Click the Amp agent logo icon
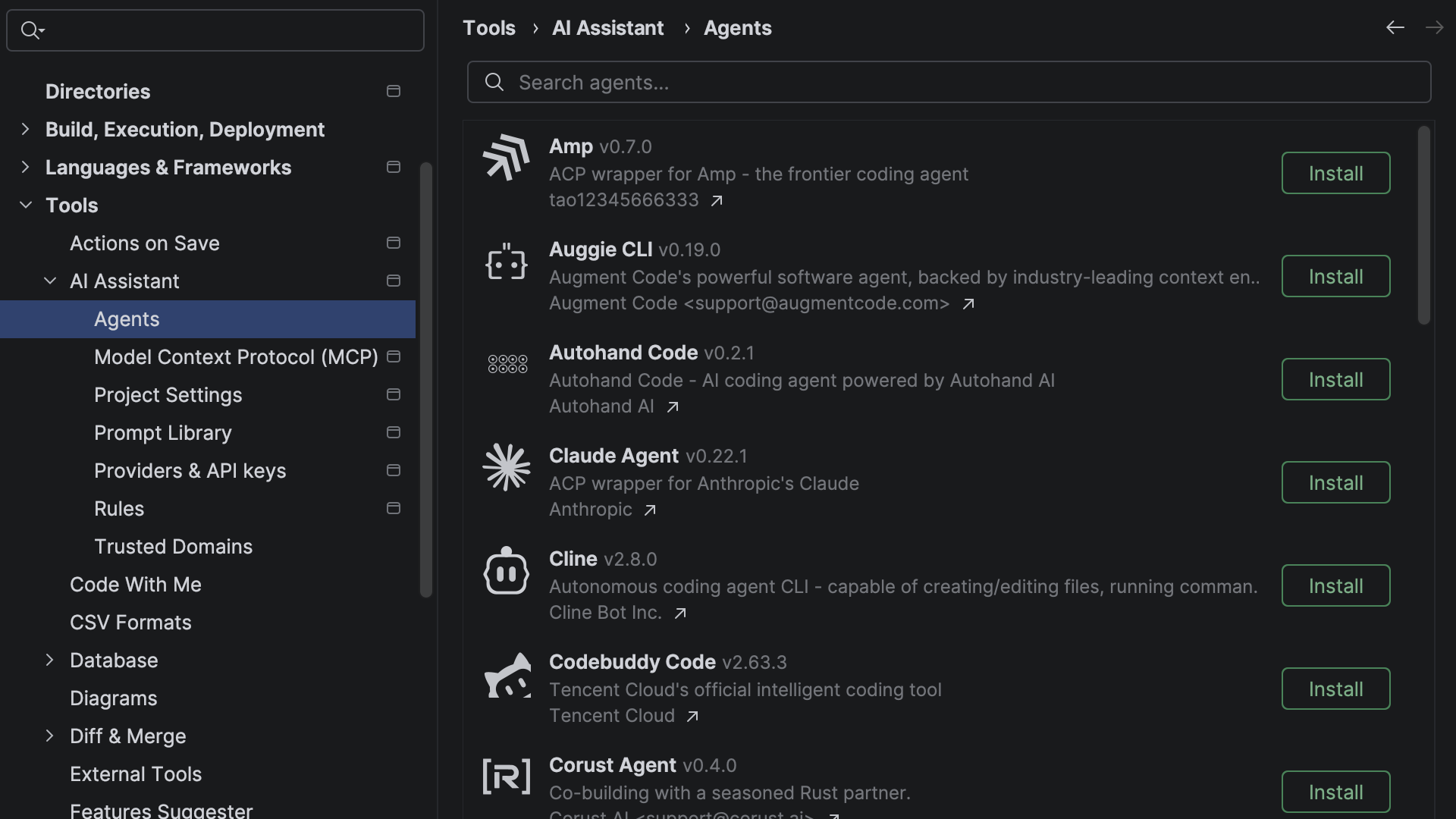The height and width of the screenshot is (819, 1456). point(506,158)
